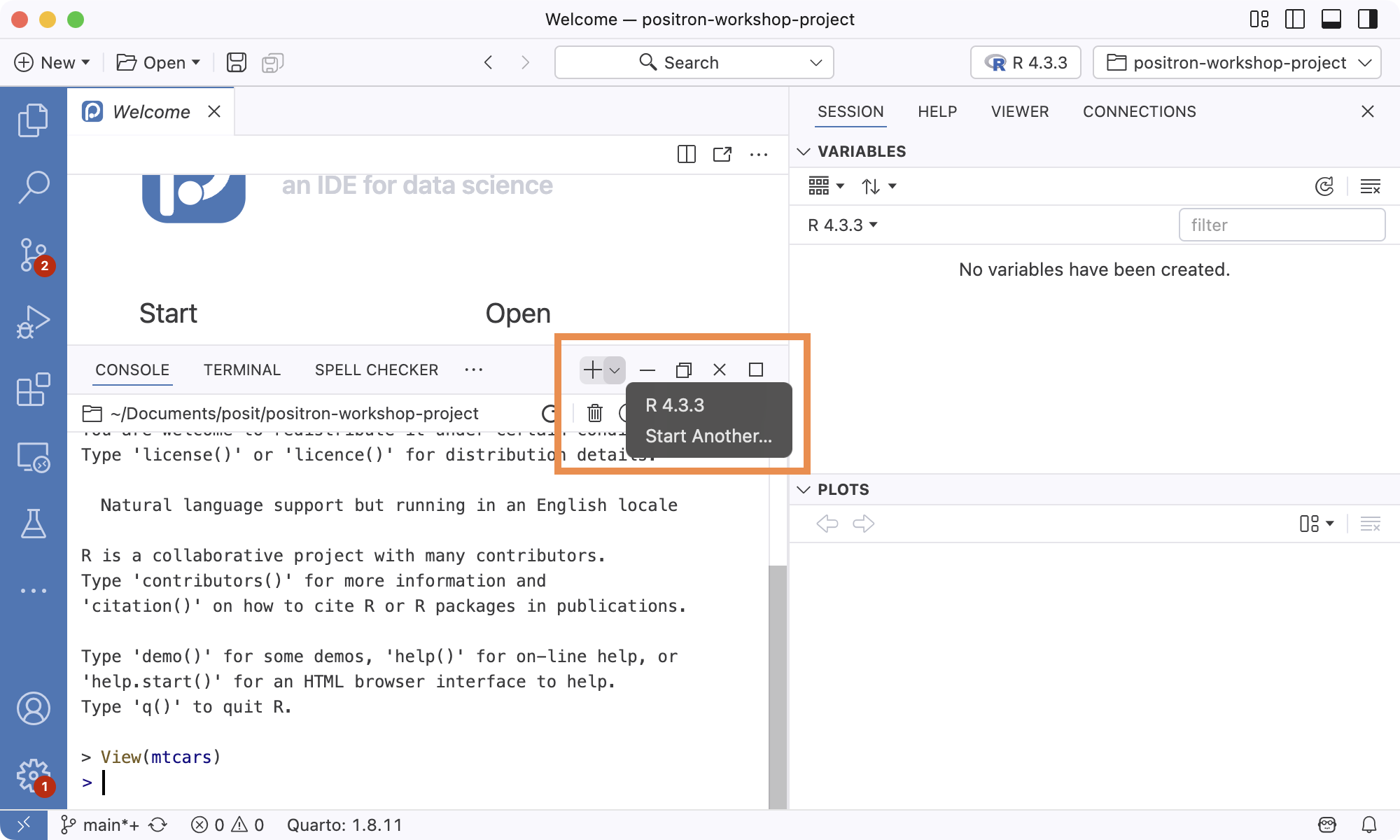Clear the console with trash icon
Image resolution: width=1400 pixels, height=840 pixels.
(x=594, y=413)
